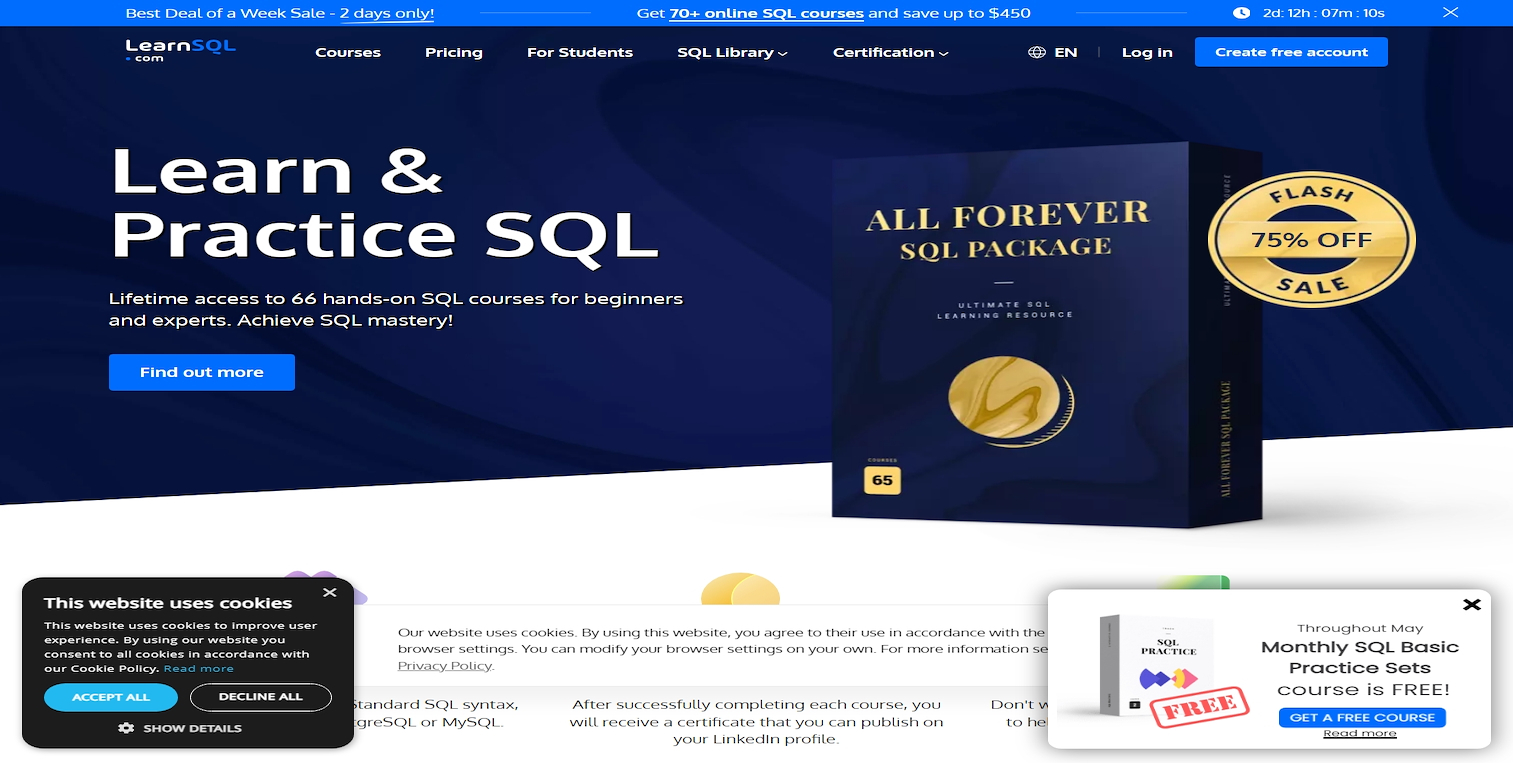Open the LearnSQL.com logo homepage link

[x=180, y=51]
